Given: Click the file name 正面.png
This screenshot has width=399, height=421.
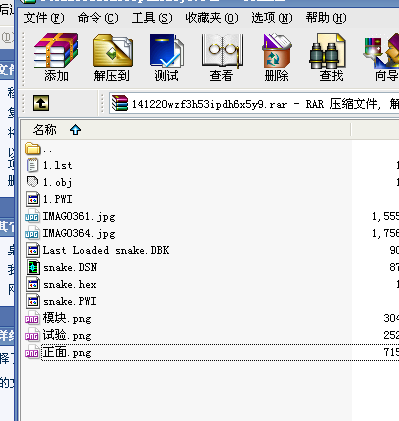Looking at the screenshot, I should tap(67, 353).
